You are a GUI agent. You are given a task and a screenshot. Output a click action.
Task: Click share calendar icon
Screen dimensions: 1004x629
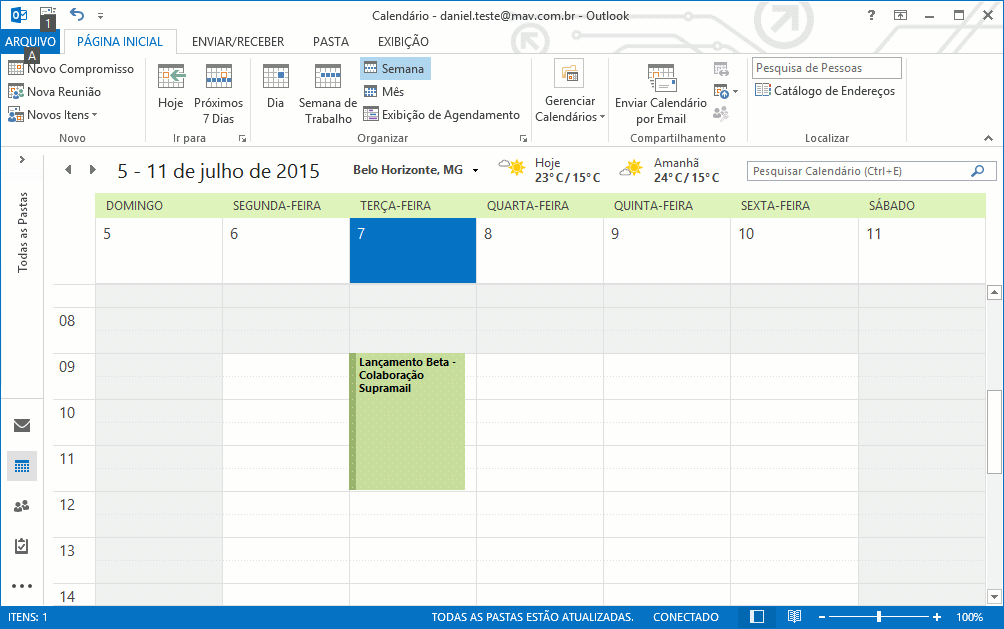click(x=721, y=69)
